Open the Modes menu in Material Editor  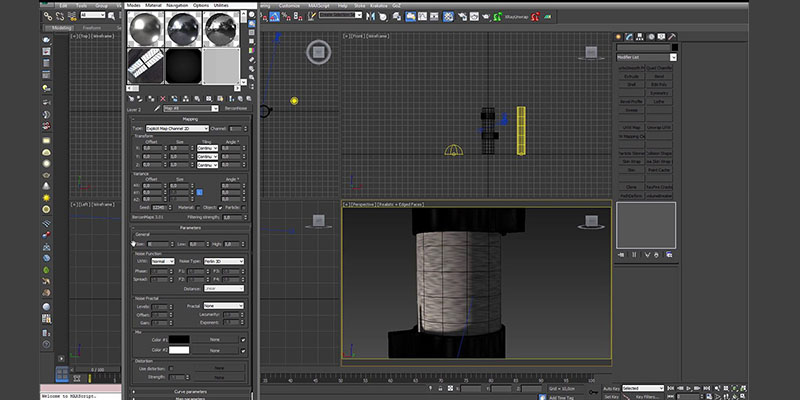[x=133, y=5]
